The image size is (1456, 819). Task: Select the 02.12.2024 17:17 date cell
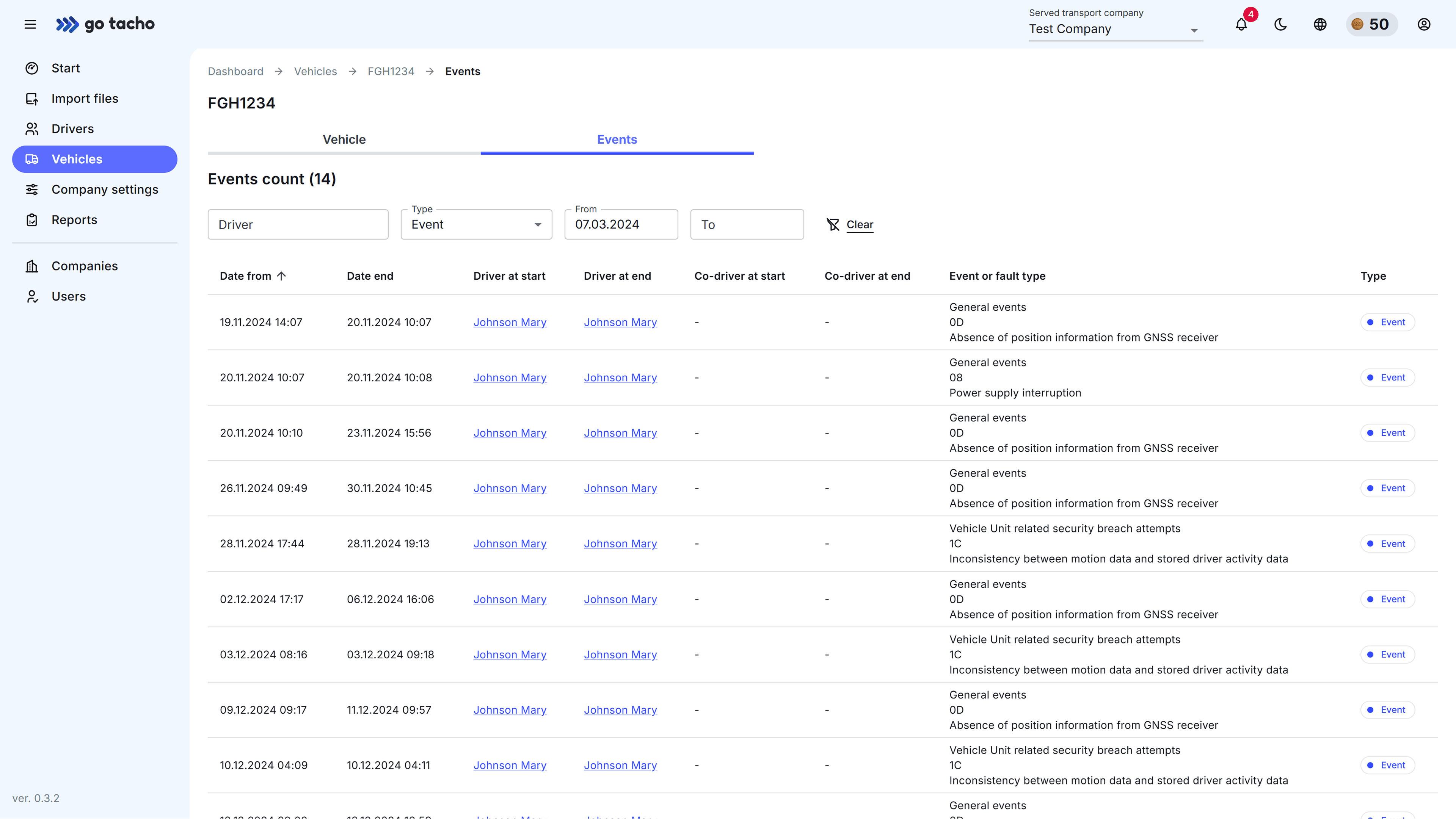[x=262, y=599]
